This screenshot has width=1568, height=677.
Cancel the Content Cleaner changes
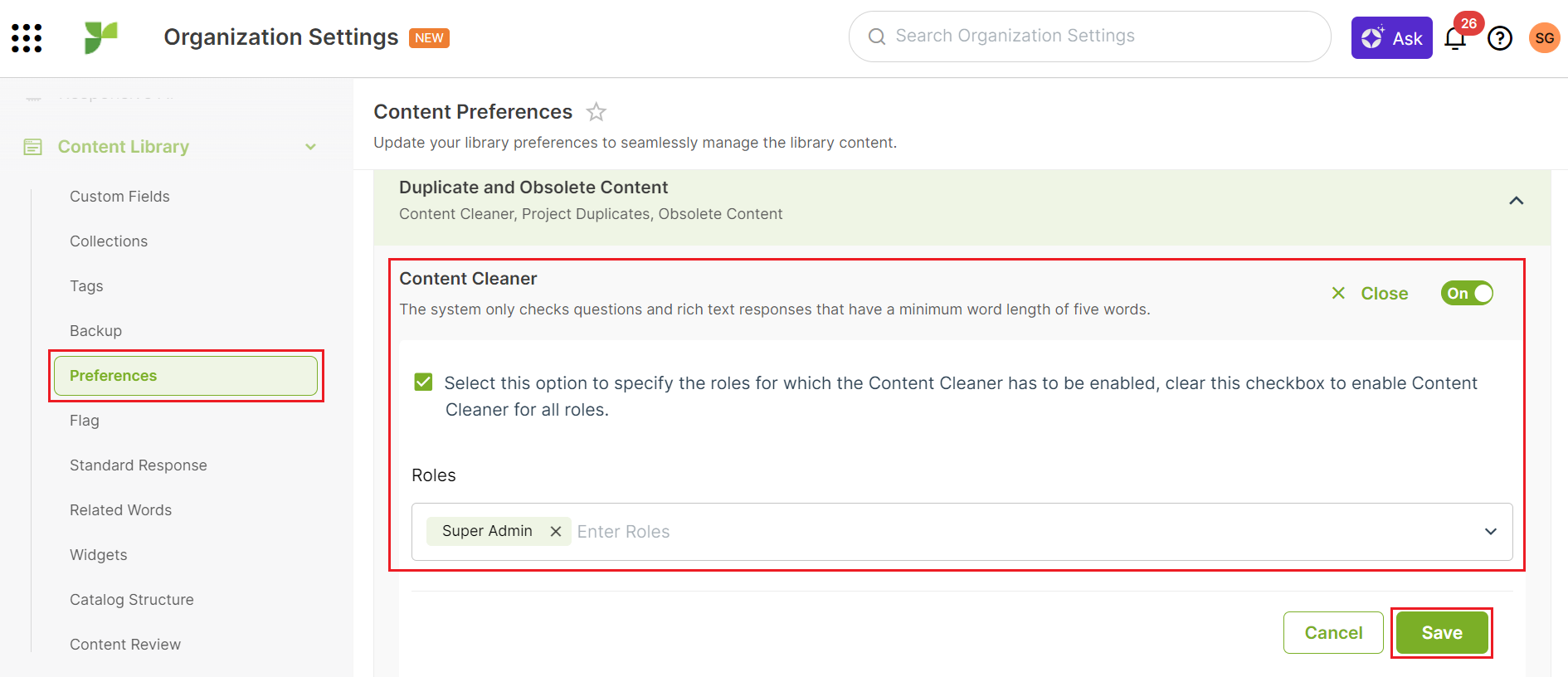point(1332,633)
